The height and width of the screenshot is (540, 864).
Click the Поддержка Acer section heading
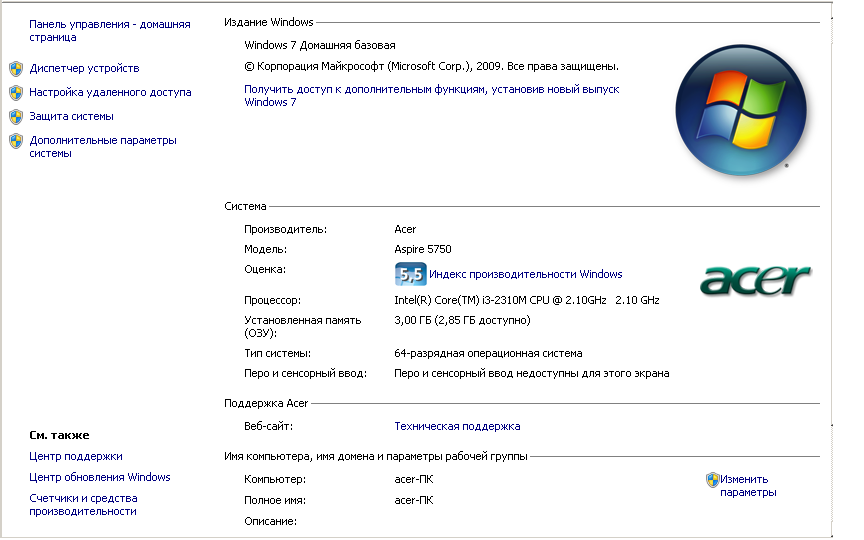pos(266,403)
